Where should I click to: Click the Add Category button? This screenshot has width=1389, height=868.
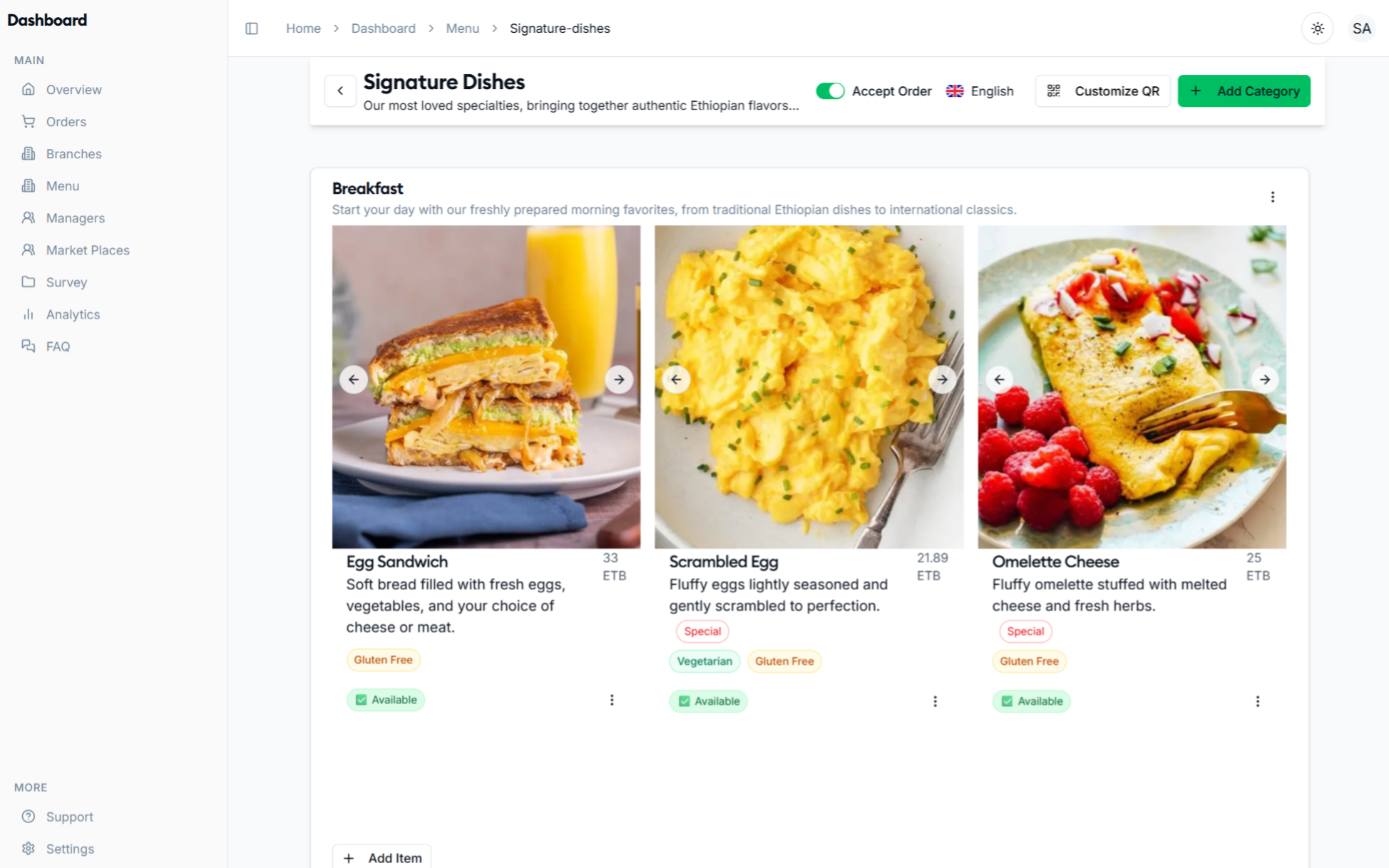[x=1244, y=91]
